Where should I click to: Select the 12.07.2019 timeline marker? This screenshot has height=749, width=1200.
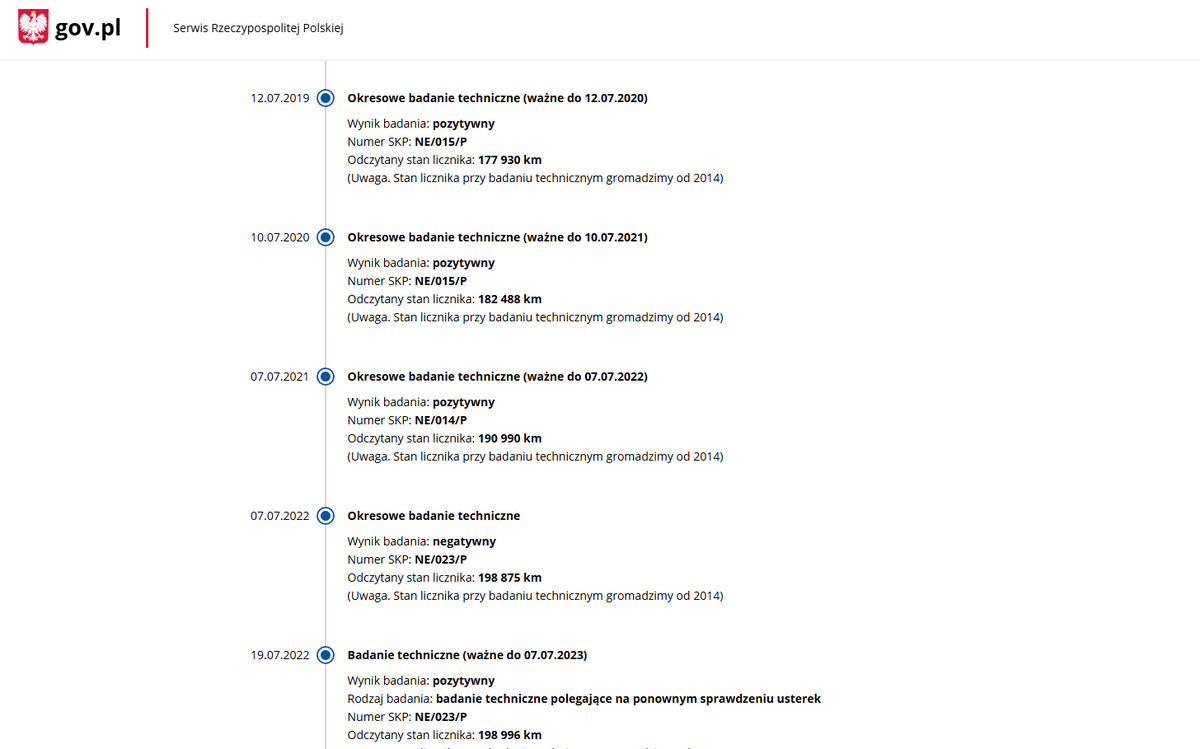click(x=325, y=98)
